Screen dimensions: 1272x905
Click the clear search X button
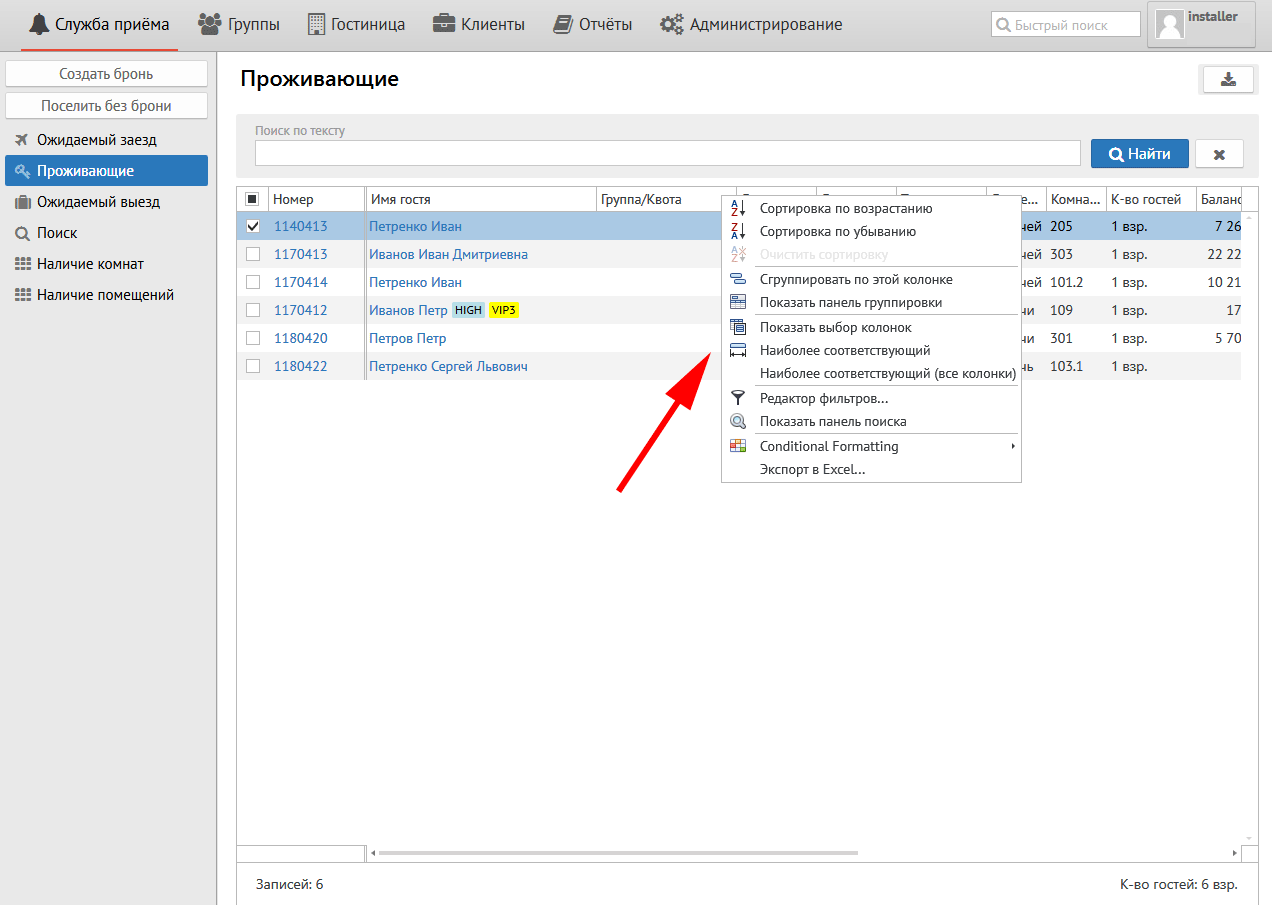[1219, 154]
